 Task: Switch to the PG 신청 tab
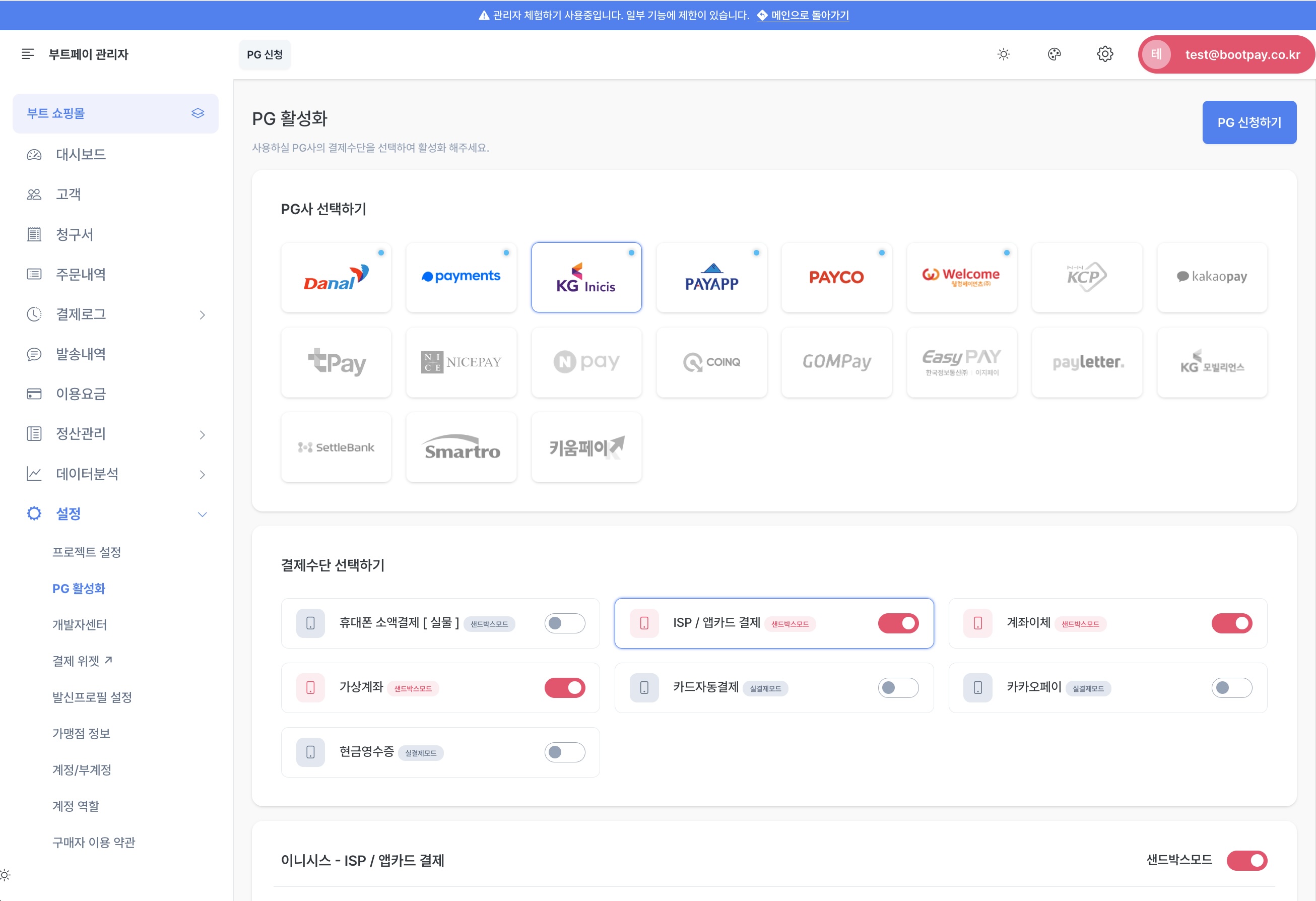click(265, 54)
